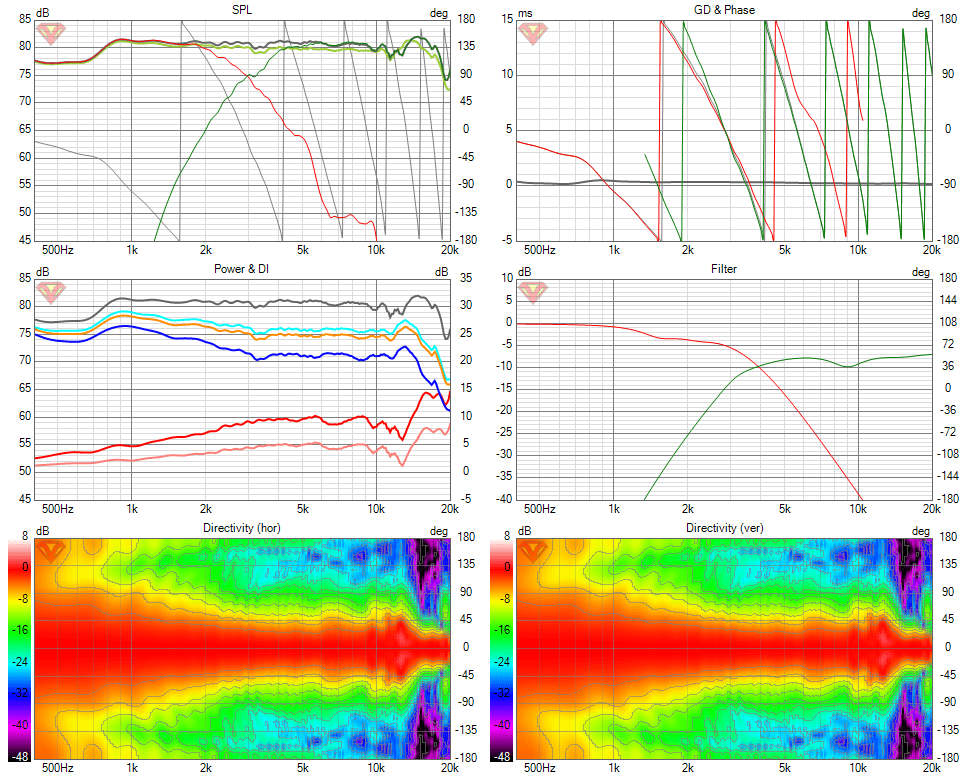Click the 85 dB value on SPL chart axis
The width and height of the screenshot is (966, 779).
pos(25,19)
